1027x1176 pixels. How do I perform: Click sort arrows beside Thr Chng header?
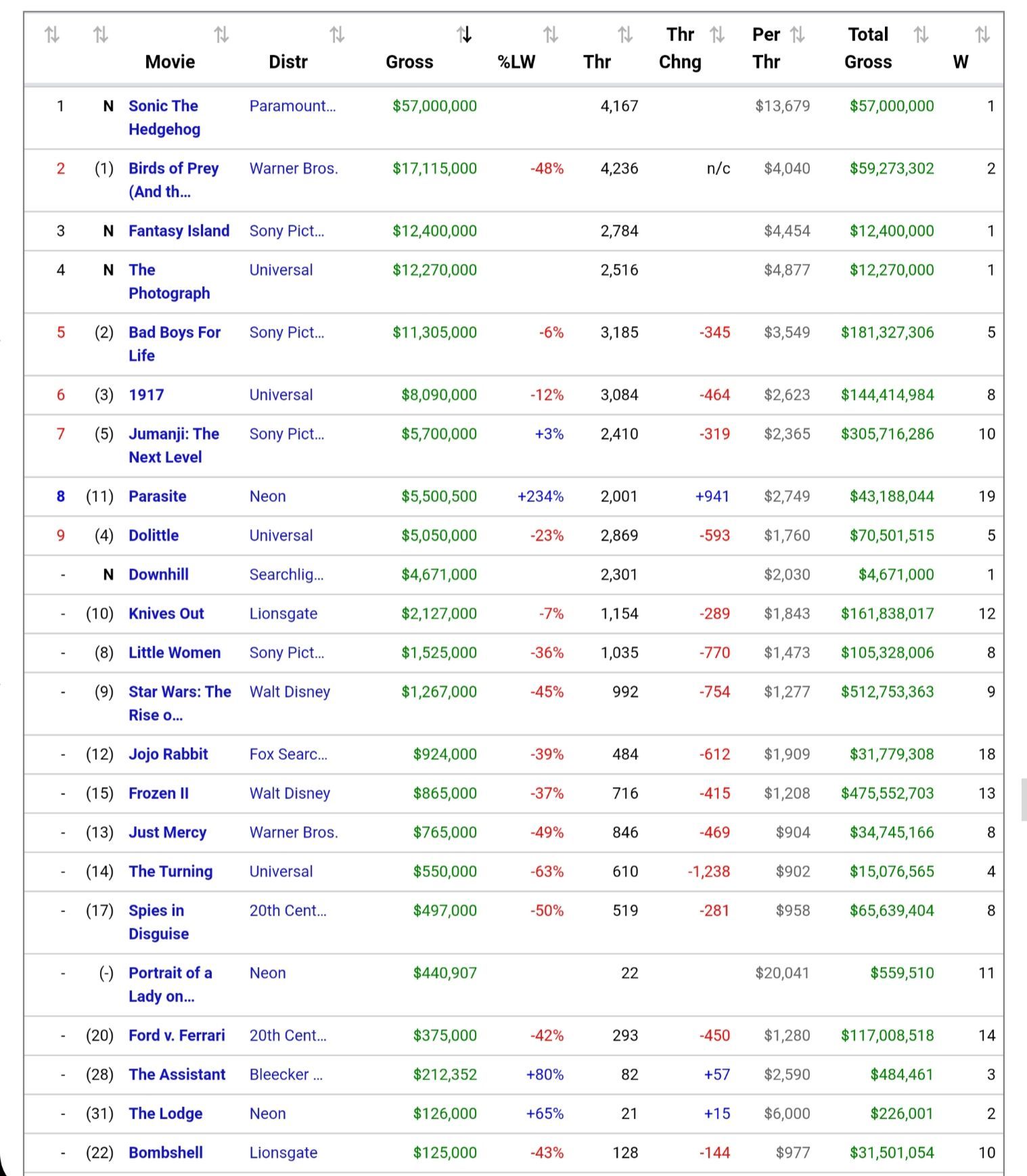(x=718, y=34)
